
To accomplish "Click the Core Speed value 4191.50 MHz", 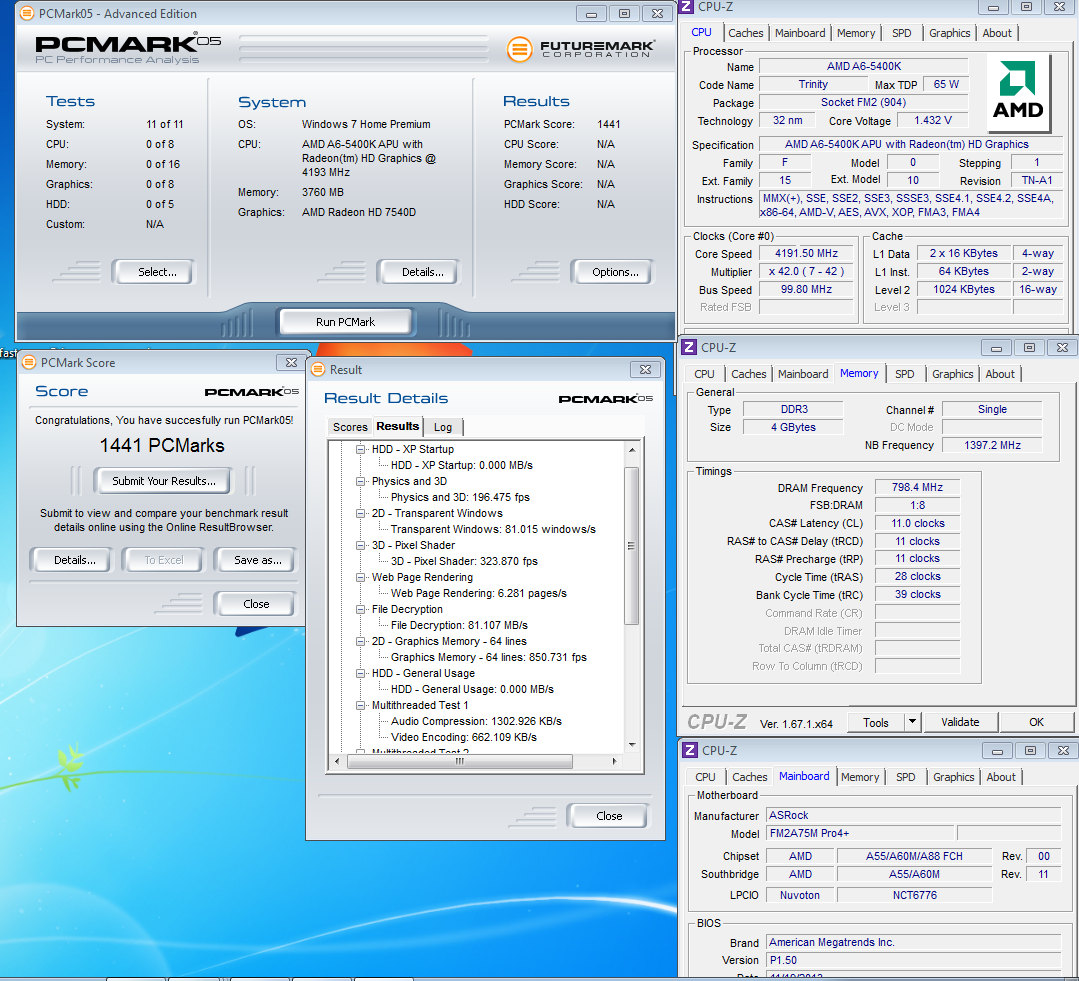I will click(x=806, y=253).
